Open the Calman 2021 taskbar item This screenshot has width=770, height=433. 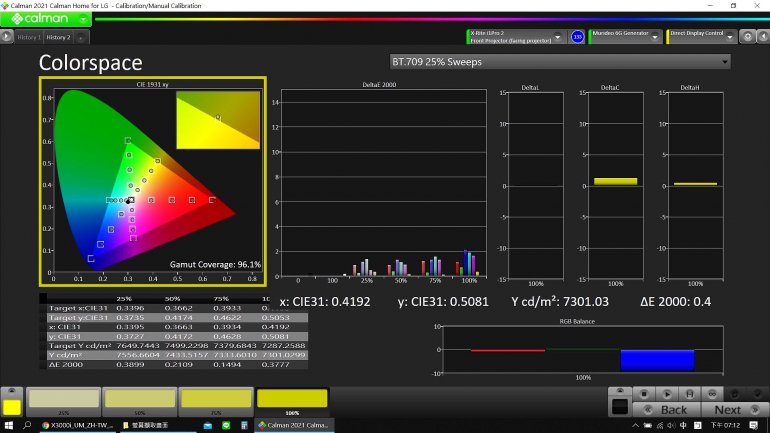pyautogui.click(x=294, y=425)
